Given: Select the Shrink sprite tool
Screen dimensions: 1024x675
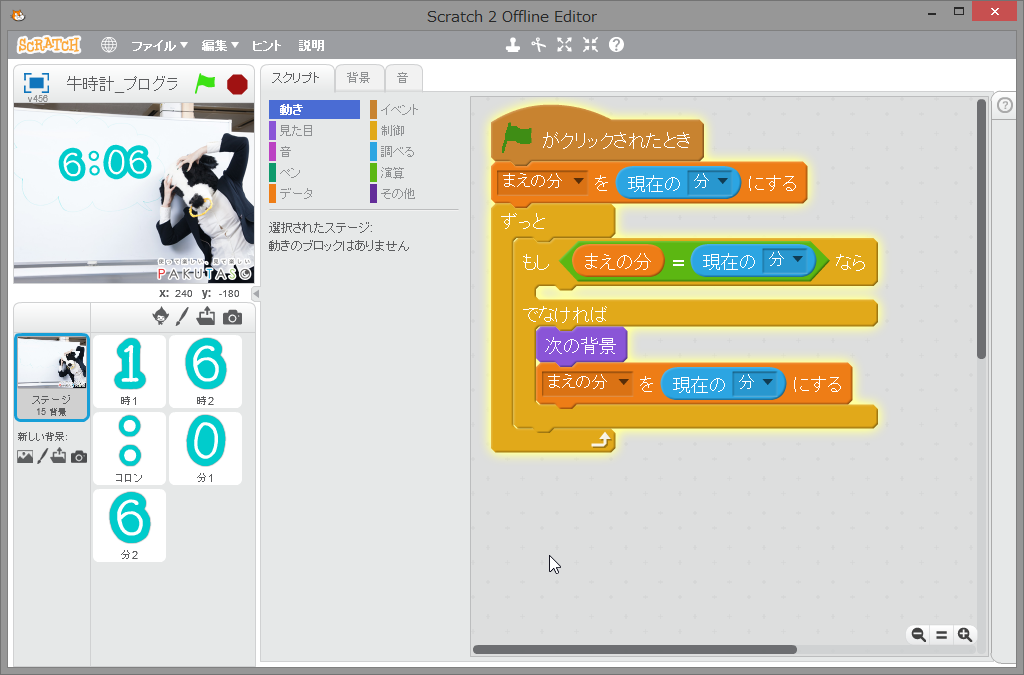Looking at the screenshot, I should pyautogui.click(x=590, y=45).
